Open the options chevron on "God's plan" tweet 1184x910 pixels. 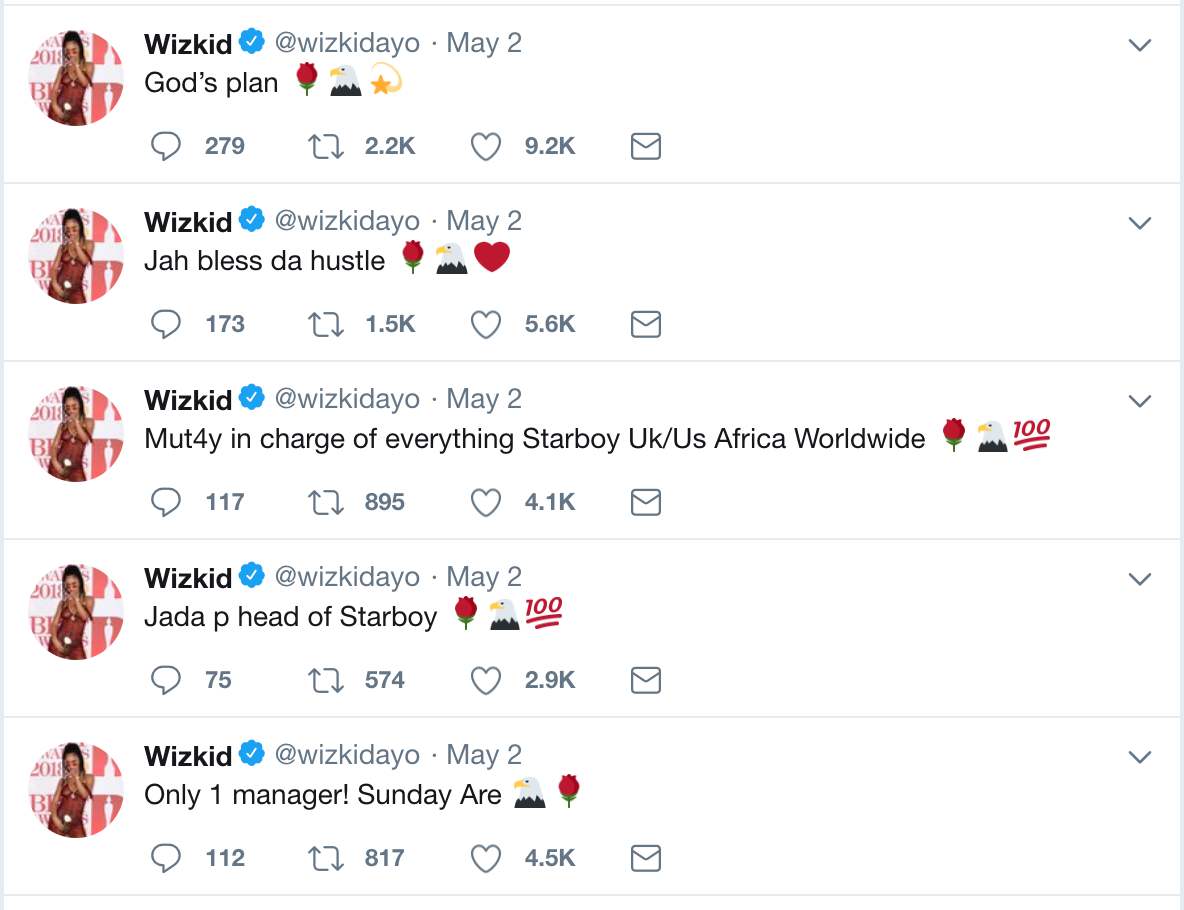(x=1139, y=45)
